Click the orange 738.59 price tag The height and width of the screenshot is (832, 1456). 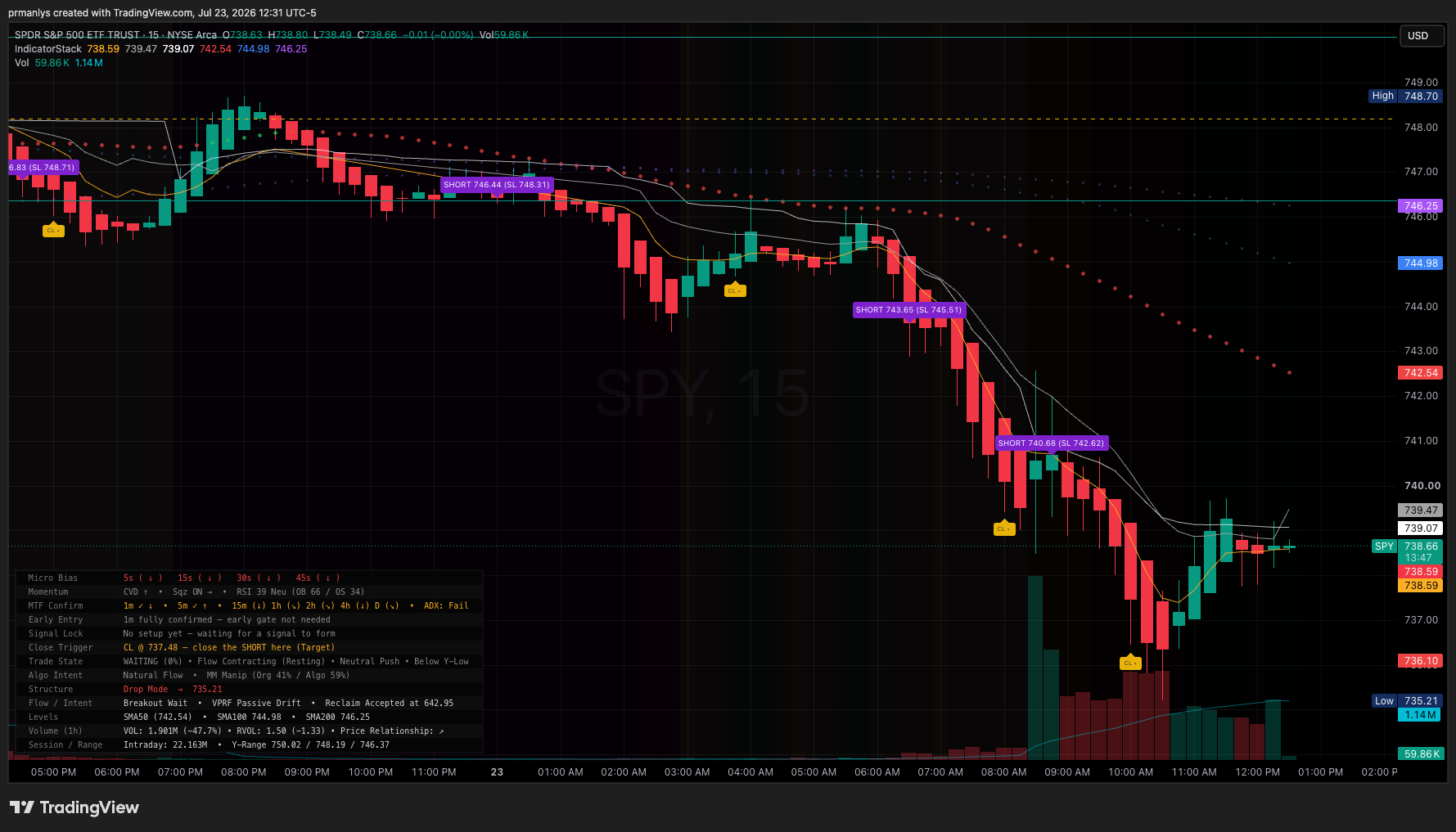tap(1420, 586)
